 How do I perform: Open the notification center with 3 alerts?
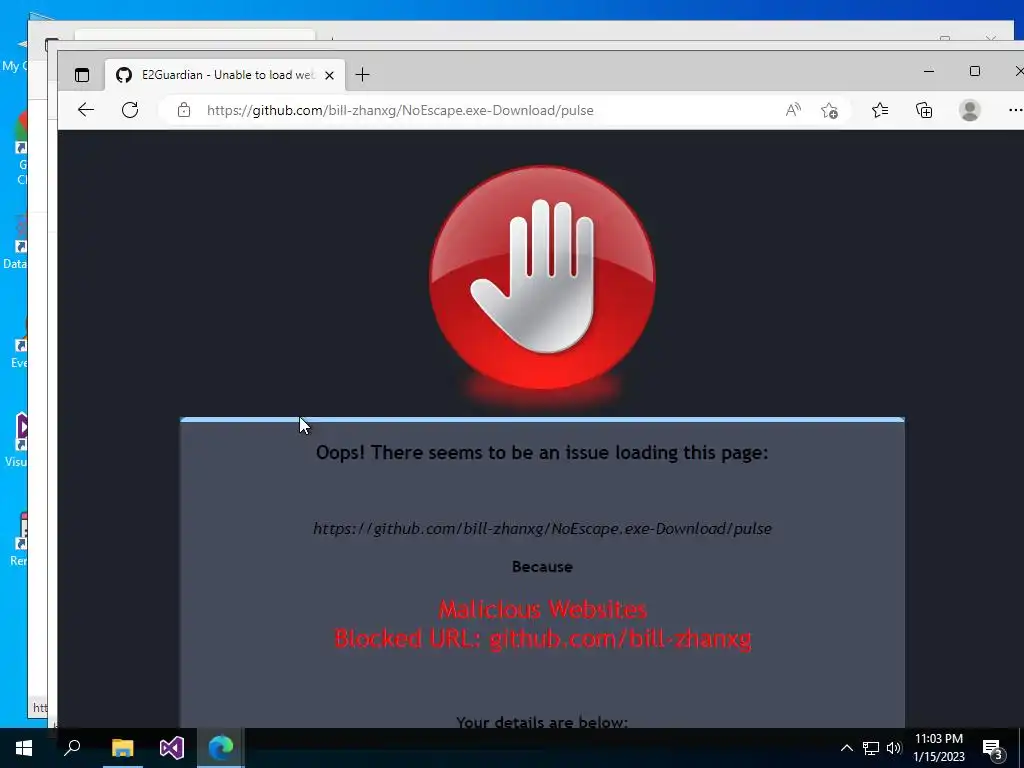point(993,749)
